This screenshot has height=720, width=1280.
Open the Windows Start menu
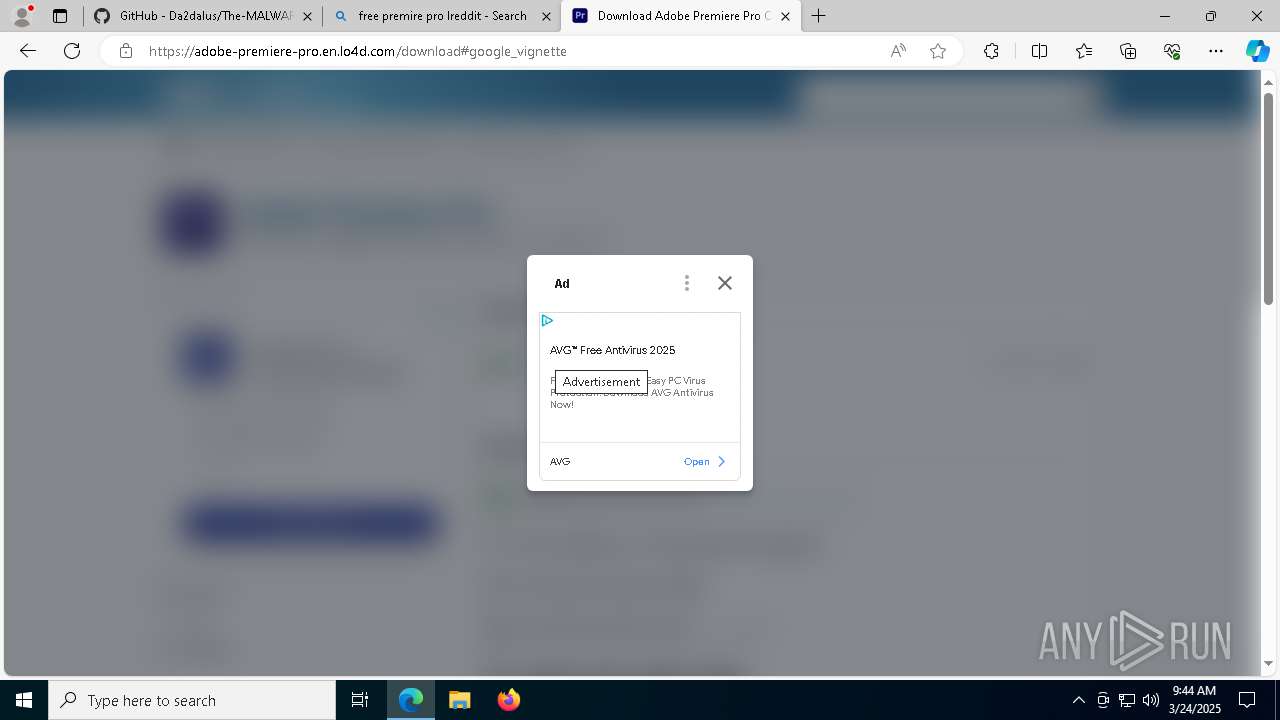pyautogui.click(x=24, y=700)
